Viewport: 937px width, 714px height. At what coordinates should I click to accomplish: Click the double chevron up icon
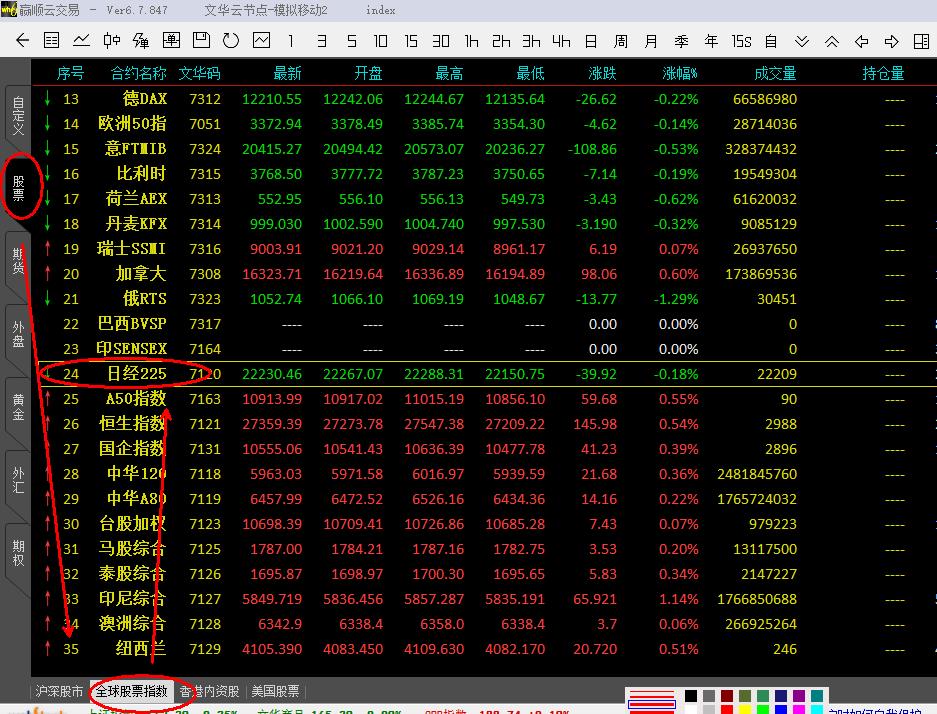831,41
